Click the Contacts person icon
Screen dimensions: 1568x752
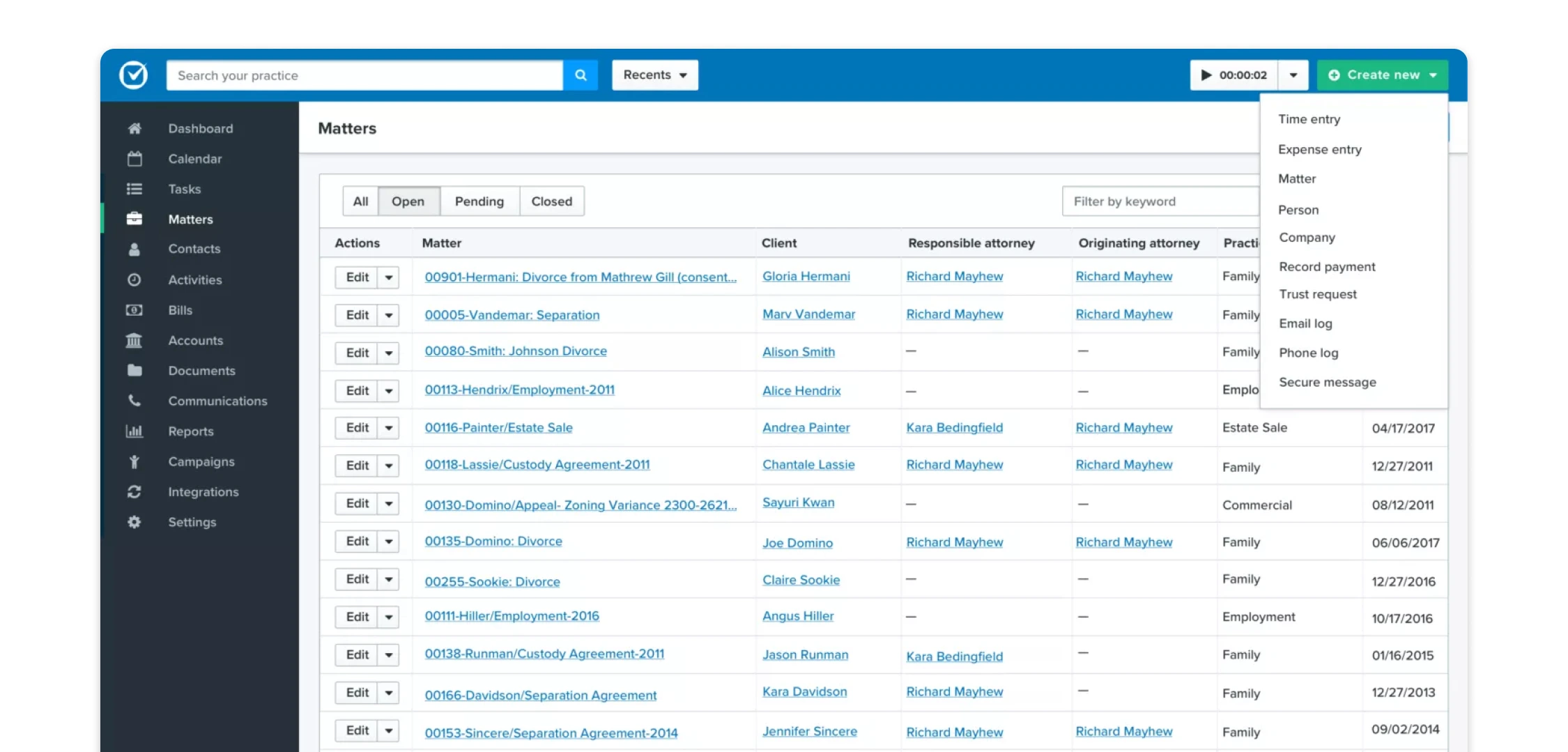pos(134,249)
